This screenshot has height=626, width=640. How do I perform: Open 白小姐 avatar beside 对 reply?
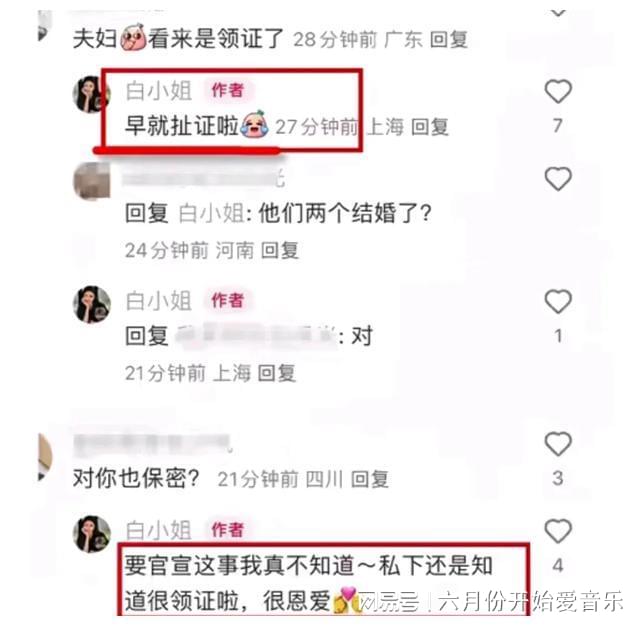tap(92, 304)
